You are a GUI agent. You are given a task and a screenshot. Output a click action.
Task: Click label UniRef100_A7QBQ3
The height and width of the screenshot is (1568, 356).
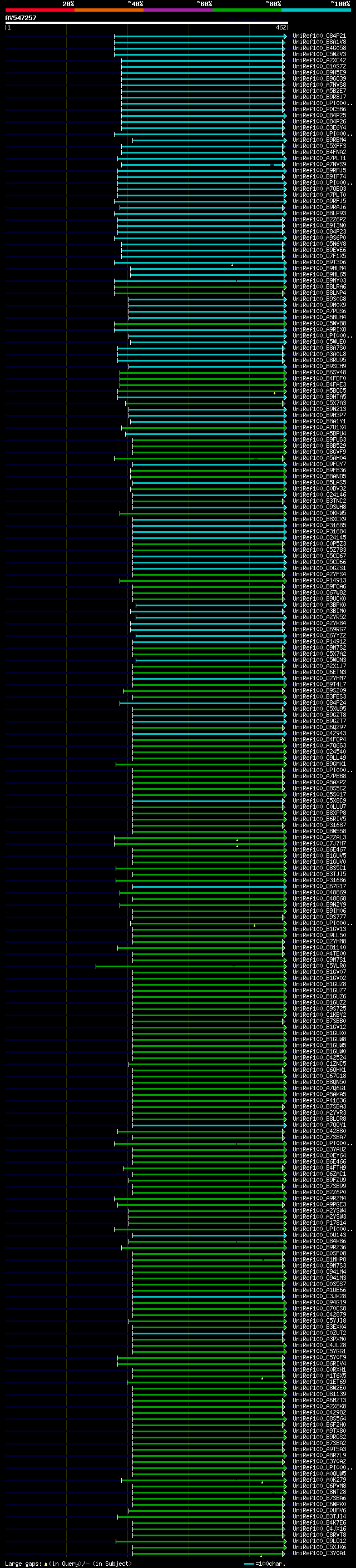(x=319, y=189)
